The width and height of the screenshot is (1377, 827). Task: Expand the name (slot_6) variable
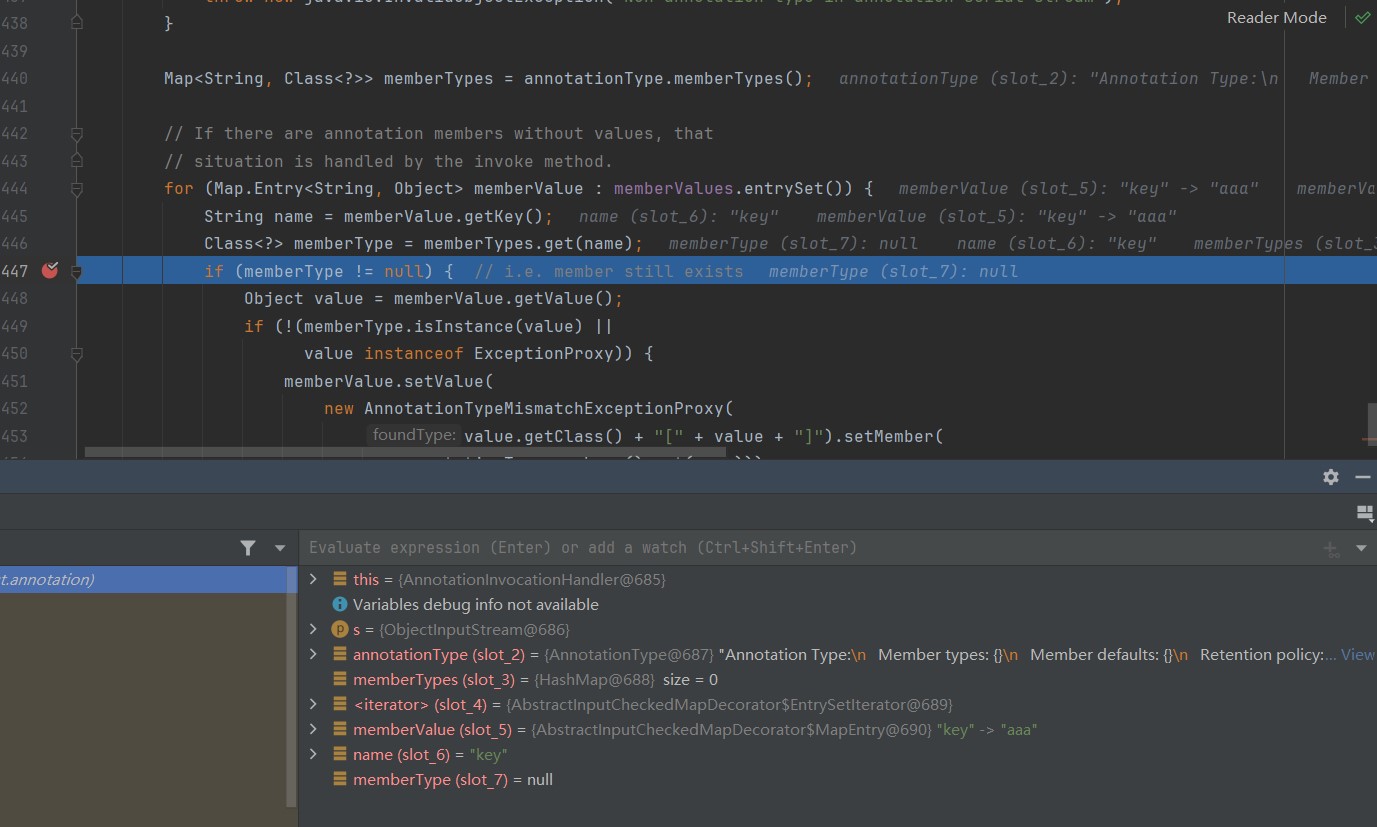(313, 754)
